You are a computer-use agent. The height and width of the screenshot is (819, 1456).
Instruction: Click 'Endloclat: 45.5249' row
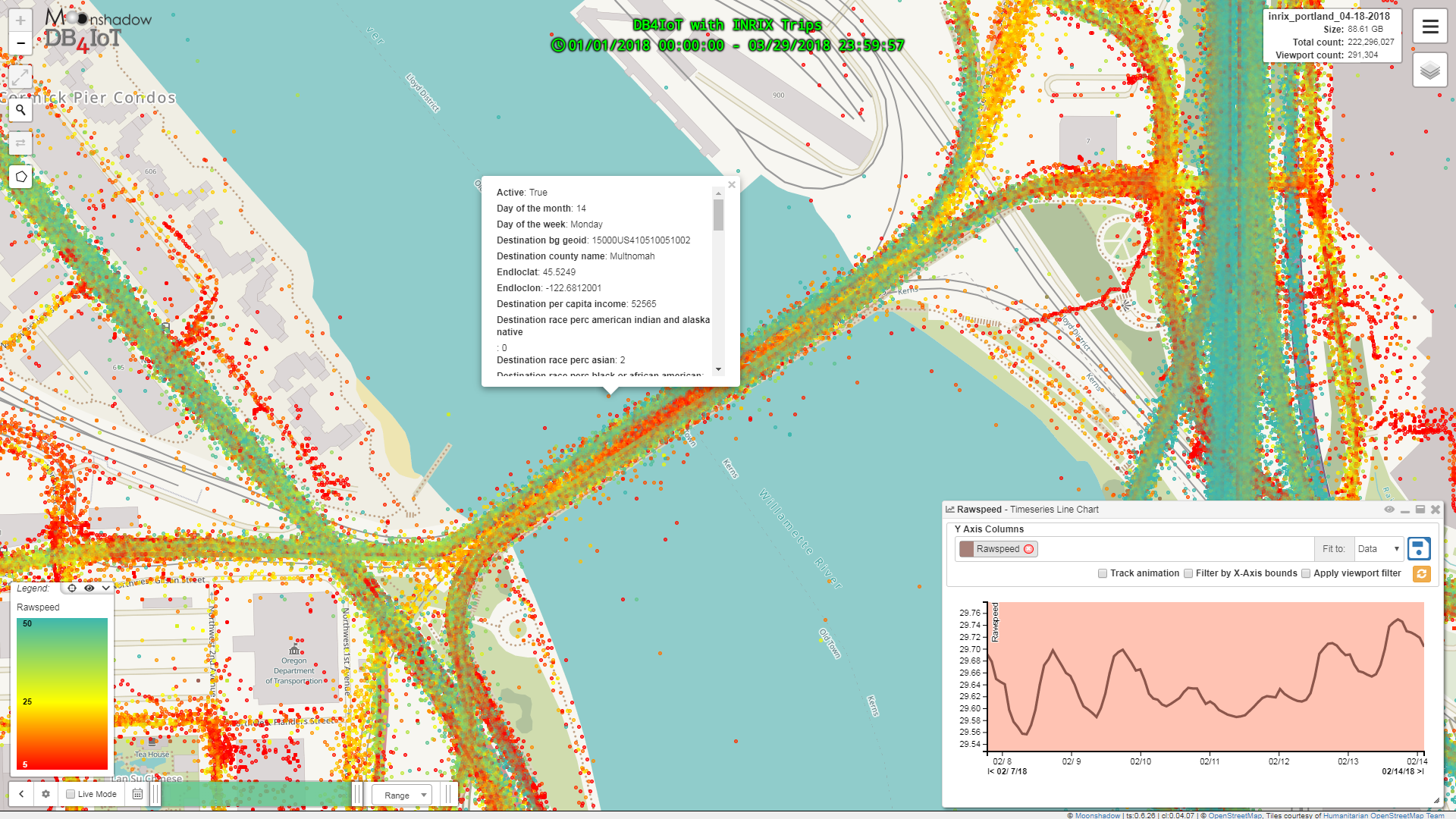(x=536, y=272)
